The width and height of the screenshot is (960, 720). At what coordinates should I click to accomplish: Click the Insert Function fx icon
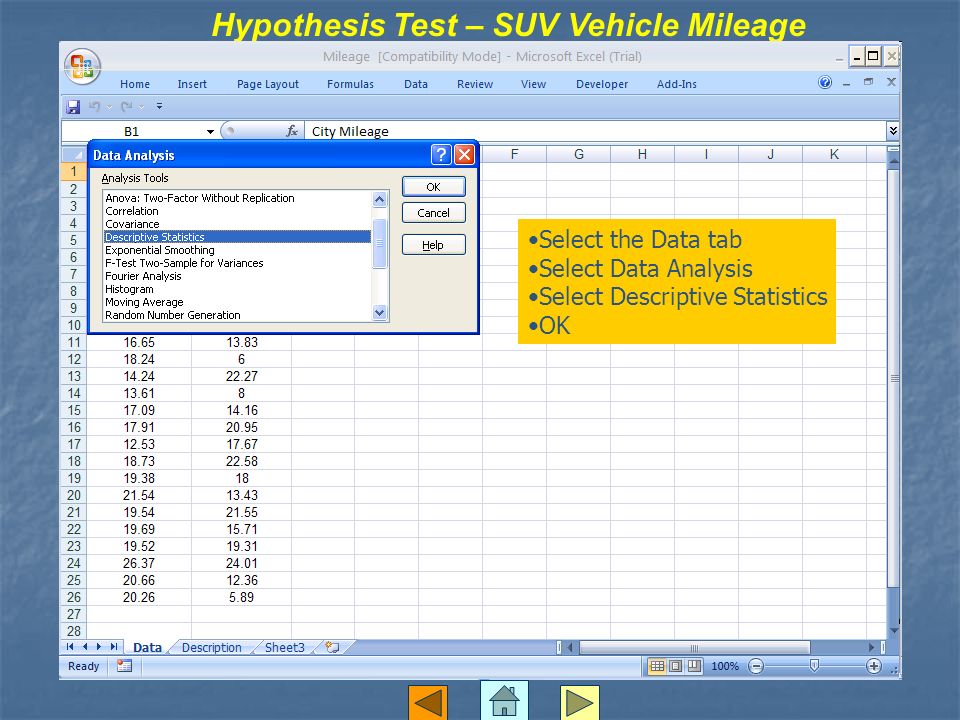(x=292, y=131)
